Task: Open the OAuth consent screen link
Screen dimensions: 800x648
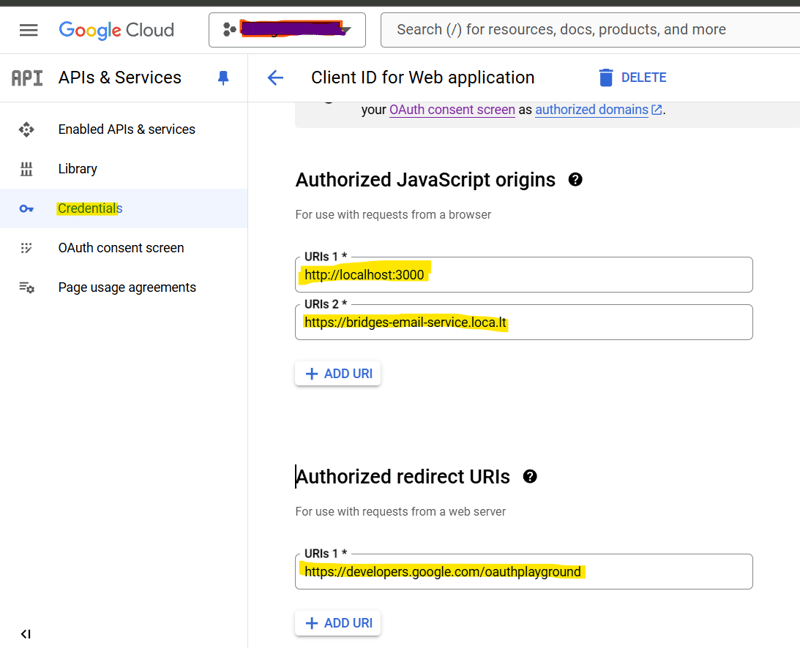Action: pos(452,110)
